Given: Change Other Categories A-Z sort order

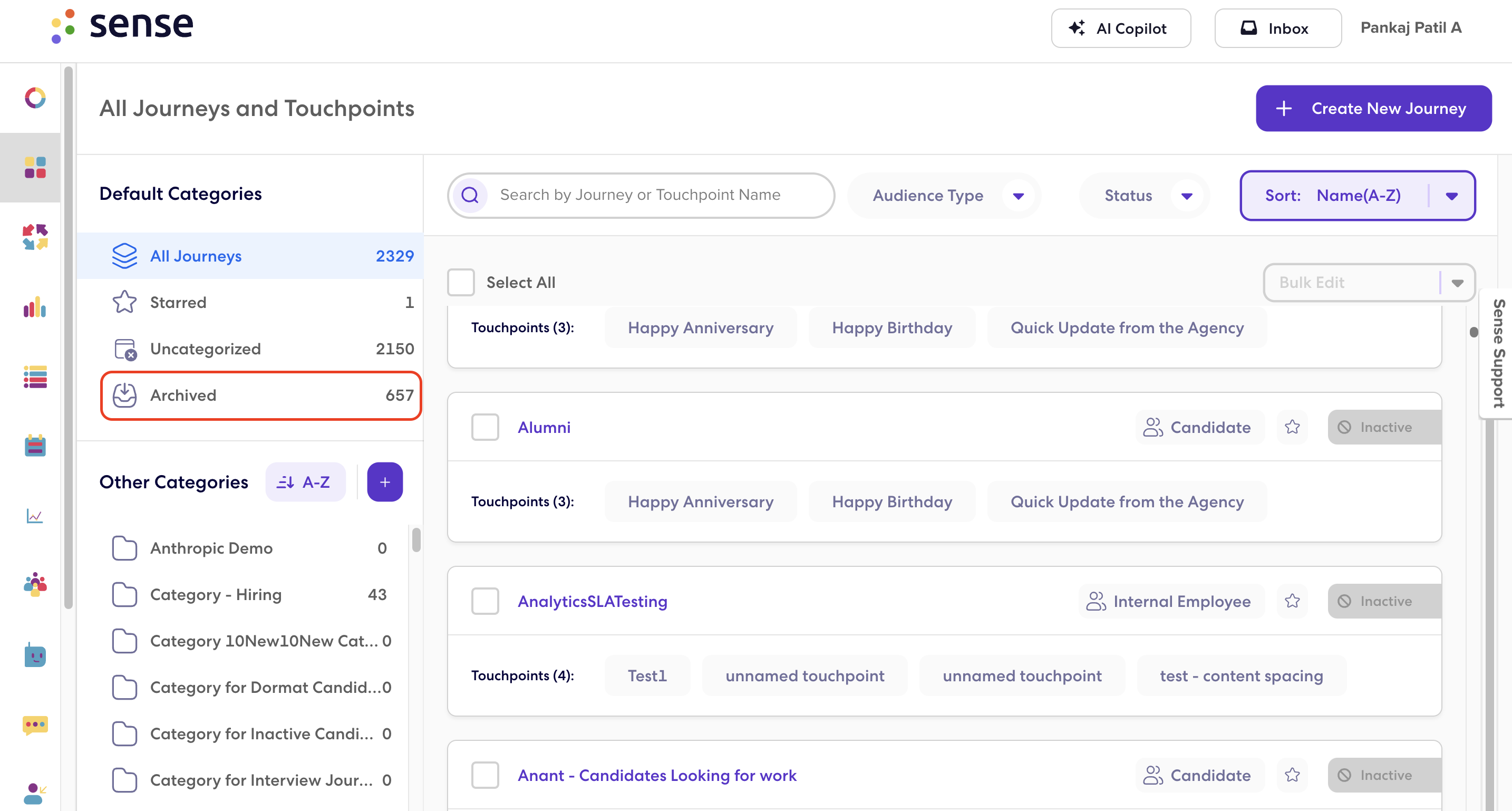Looking at the screenshot, I should (305, 482).
